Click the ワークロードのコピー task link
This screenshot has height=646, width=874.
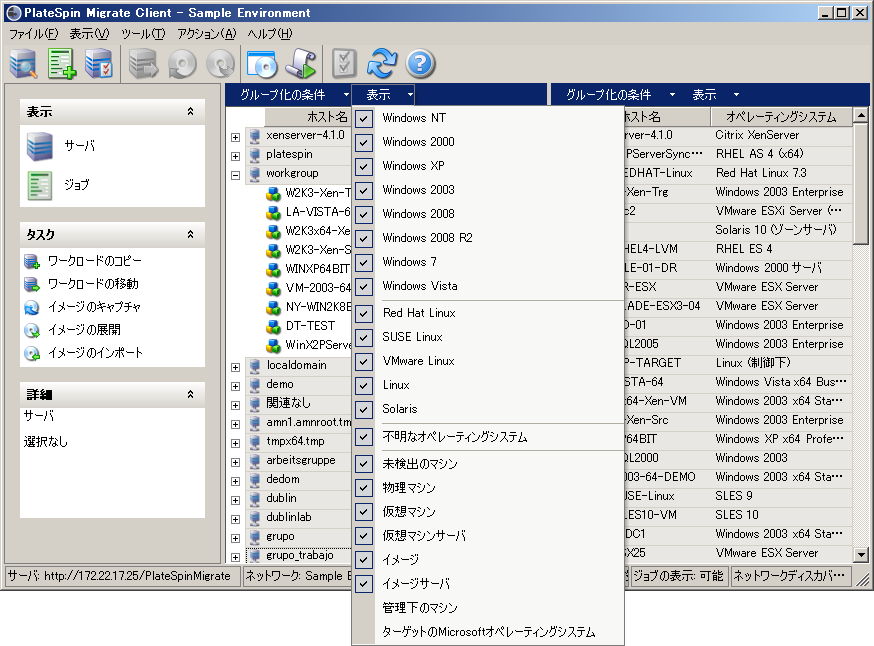tap(94, 262)
